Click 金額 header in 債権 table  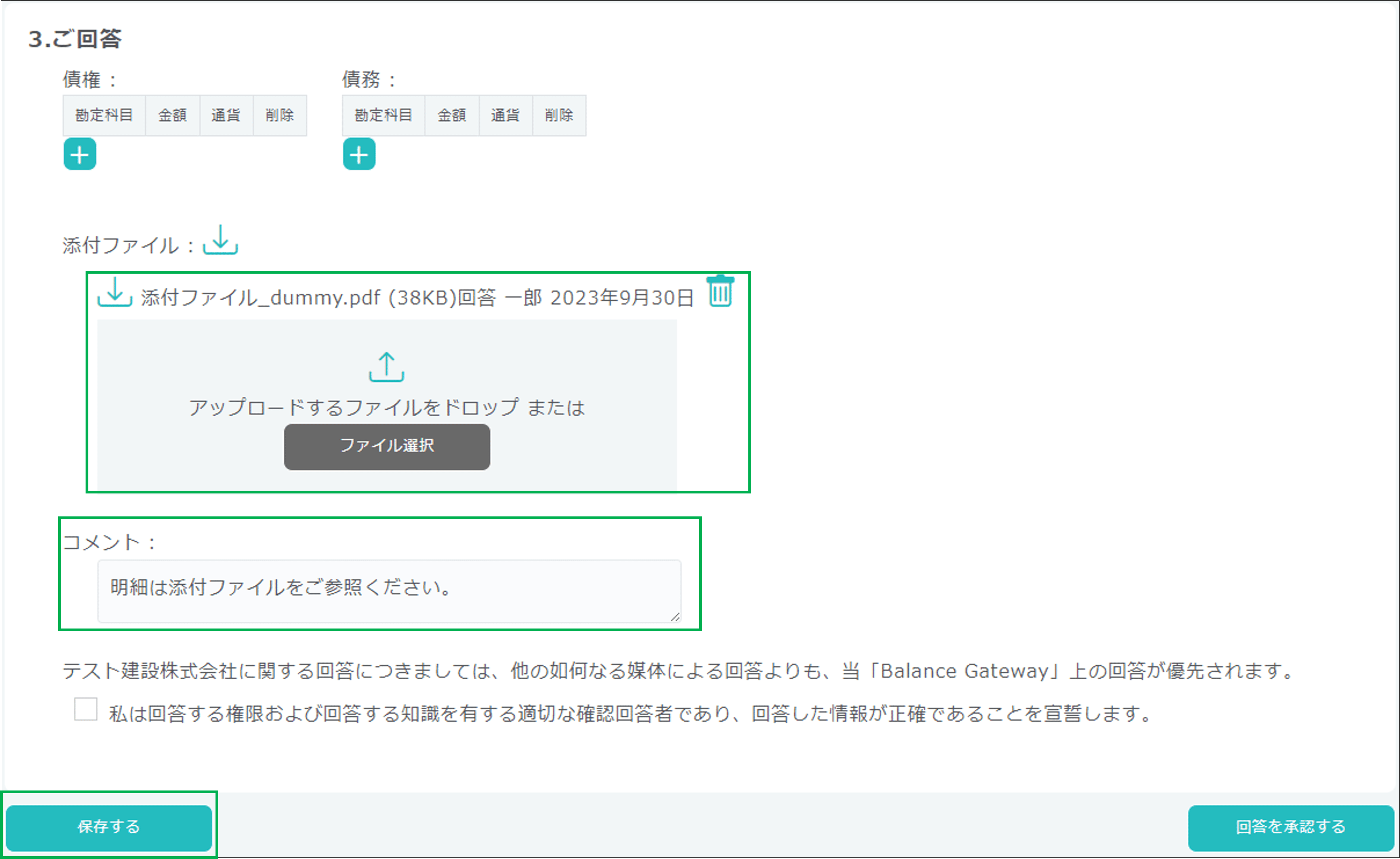(172, 115)
